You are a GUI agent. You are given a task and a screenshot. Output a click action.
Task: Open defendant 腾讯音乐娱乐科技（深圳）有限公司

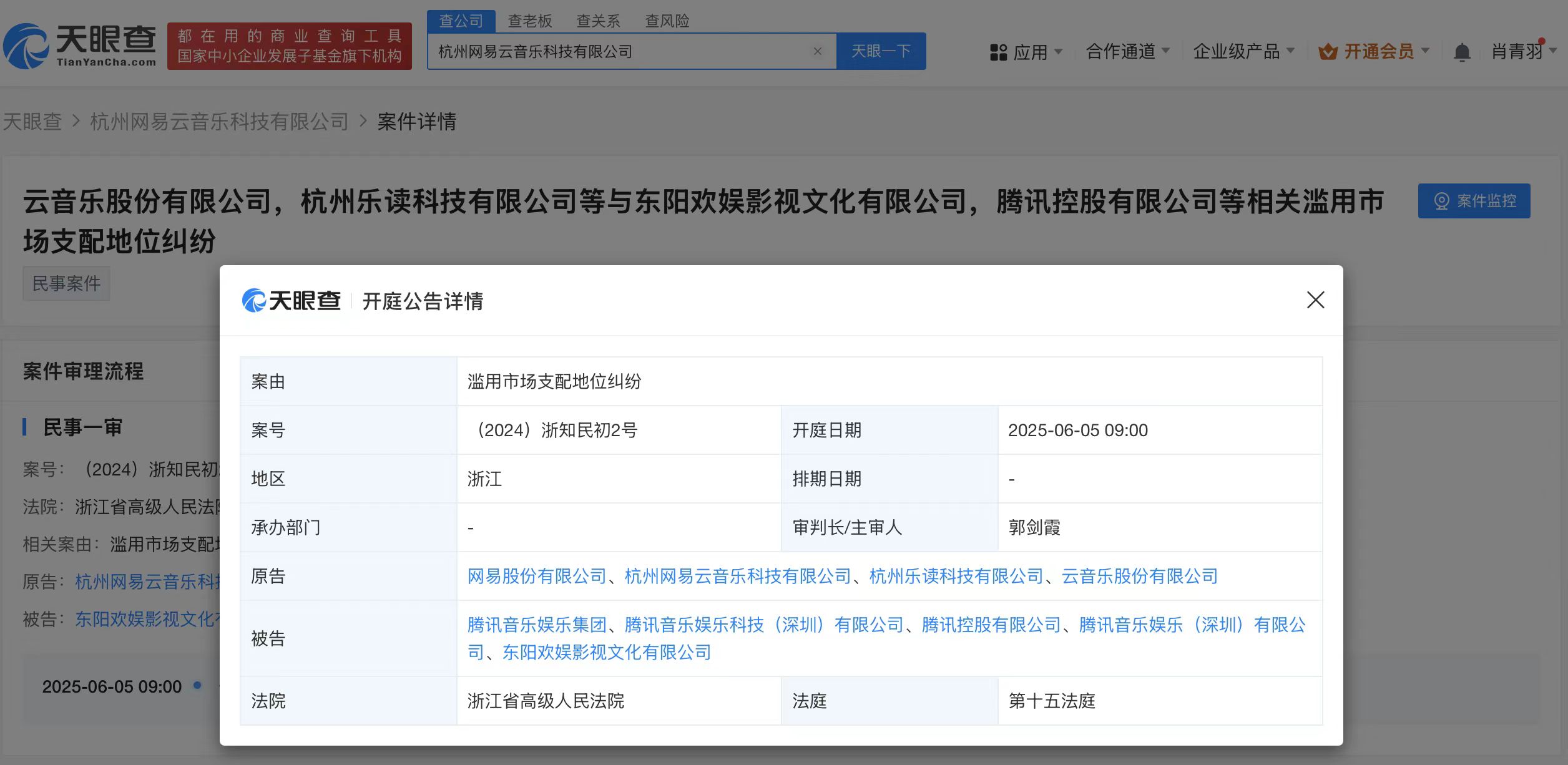[x=764, y=625]
